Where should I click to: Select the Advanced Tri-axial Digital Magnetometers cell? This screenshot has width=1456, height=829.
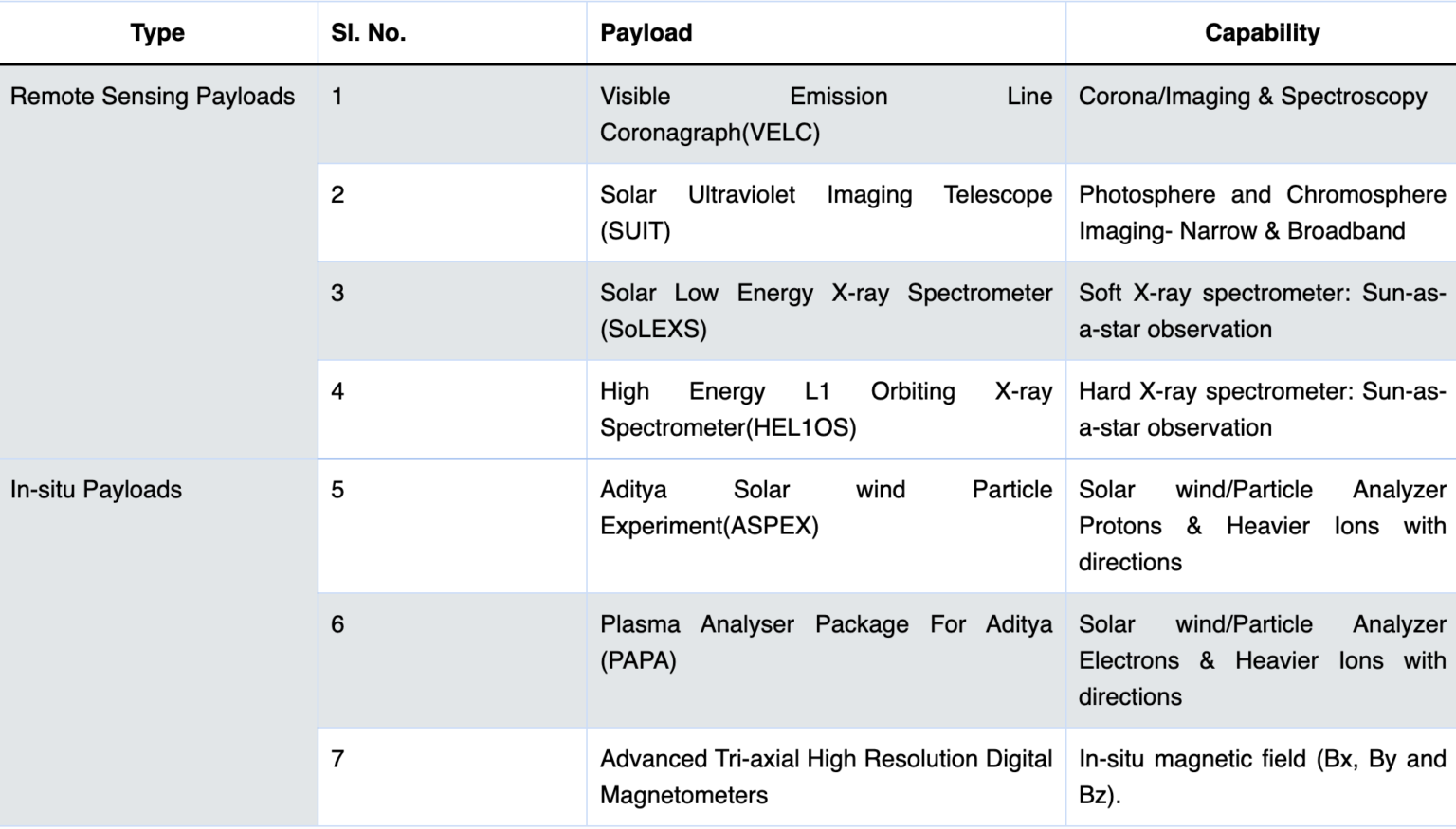(826, 777)
